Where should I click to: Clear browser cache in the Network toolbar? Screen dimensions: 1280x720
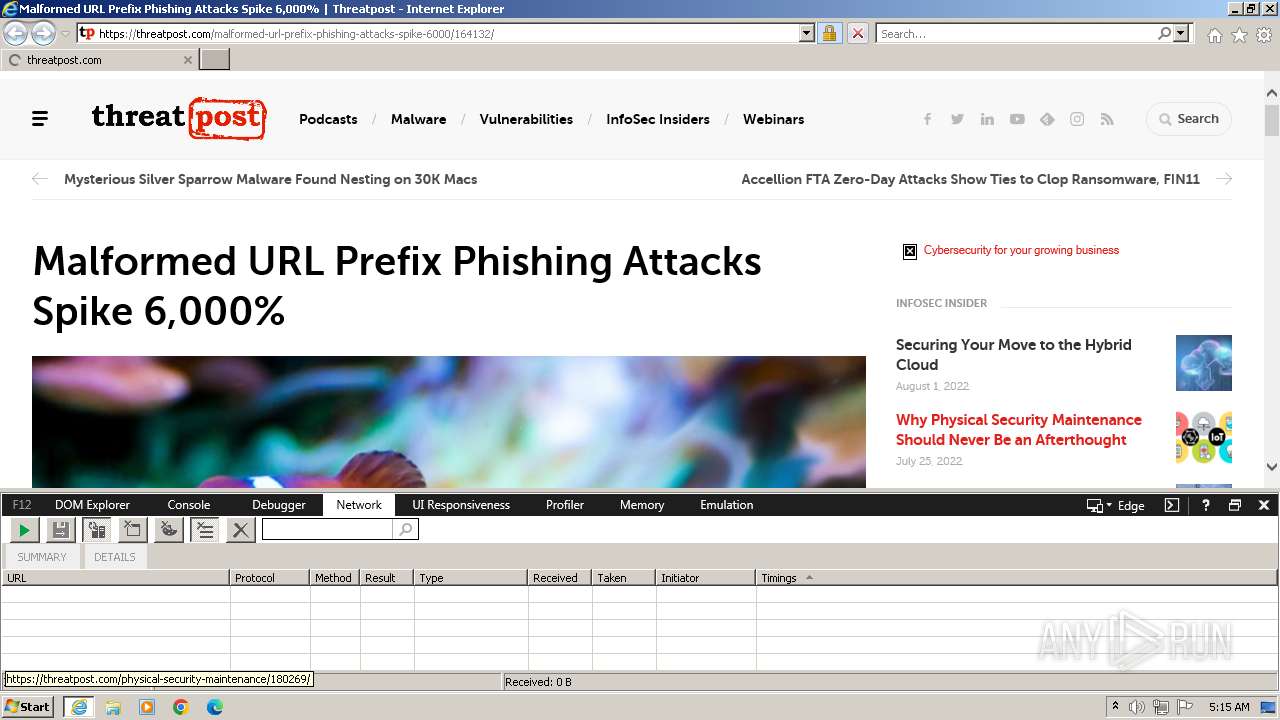coord(132,530)
